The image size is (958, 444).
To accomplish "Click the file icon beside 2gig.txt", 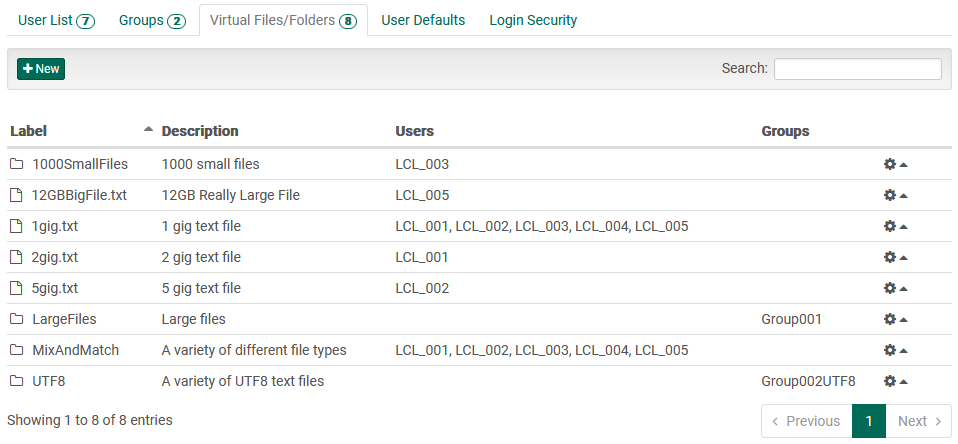I will [16, 257].
